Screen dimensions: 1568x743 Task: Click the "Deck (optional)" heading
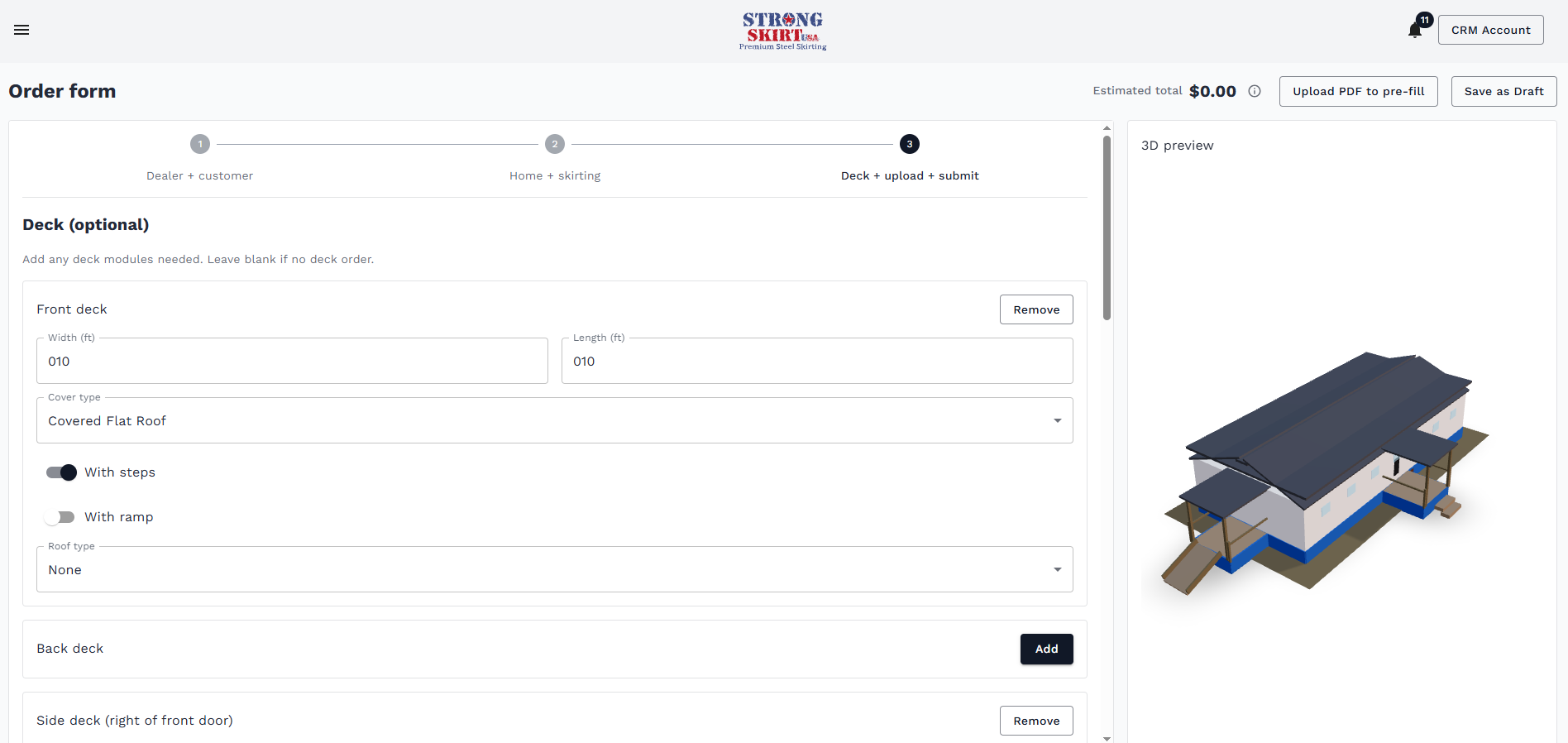click(86, 225)
